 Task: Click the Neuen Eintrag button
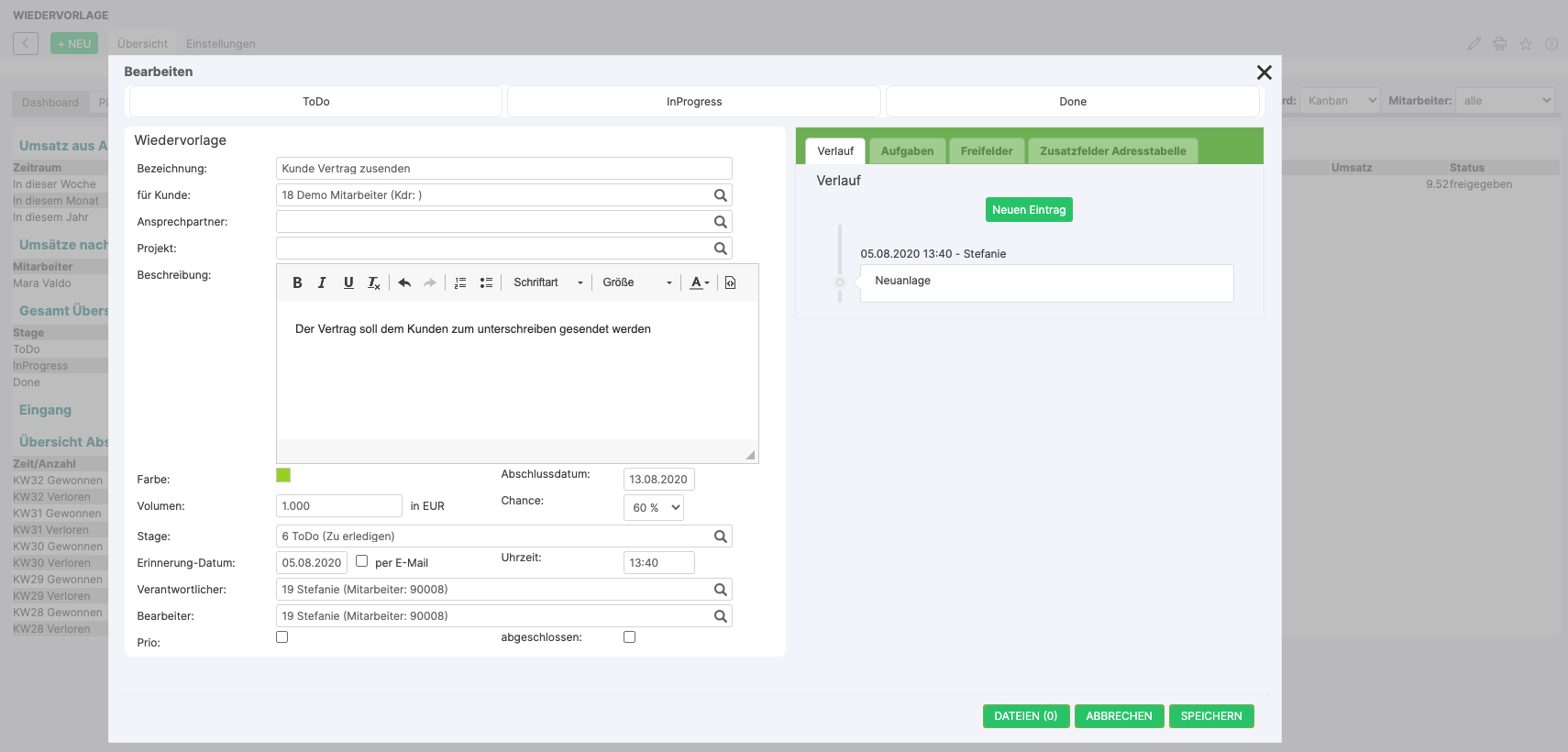[x=1029, y=210]
